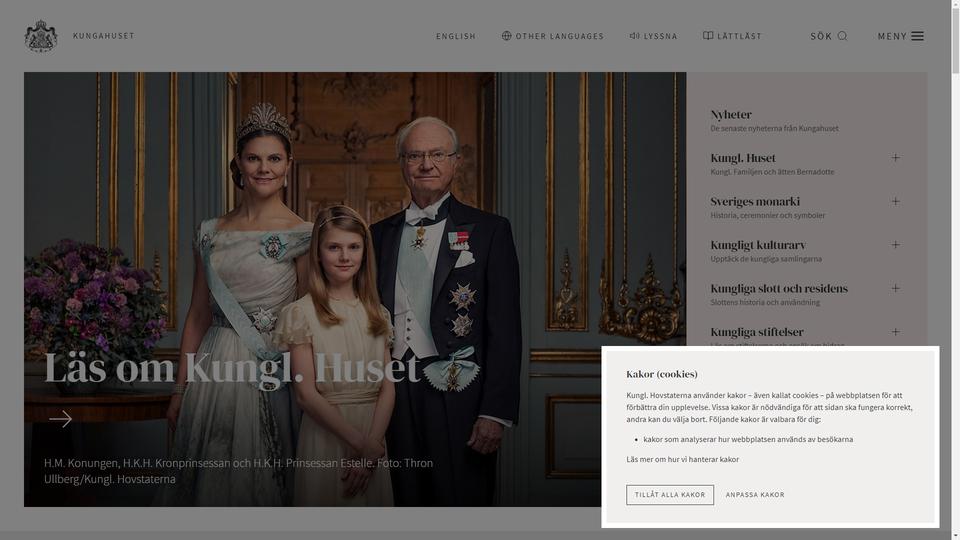Open Läs mer om hur vi hanterar kakor
The image size is (960, 540).
[x=682, y=459]
